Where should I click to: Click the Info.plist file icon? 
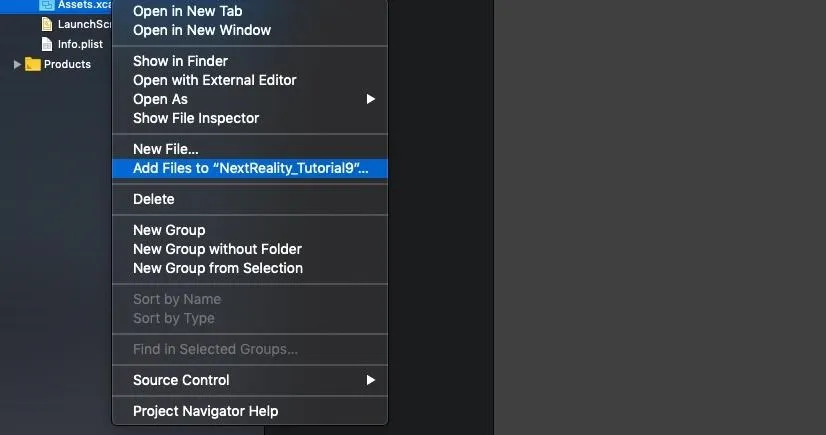(x=47, y=44)
